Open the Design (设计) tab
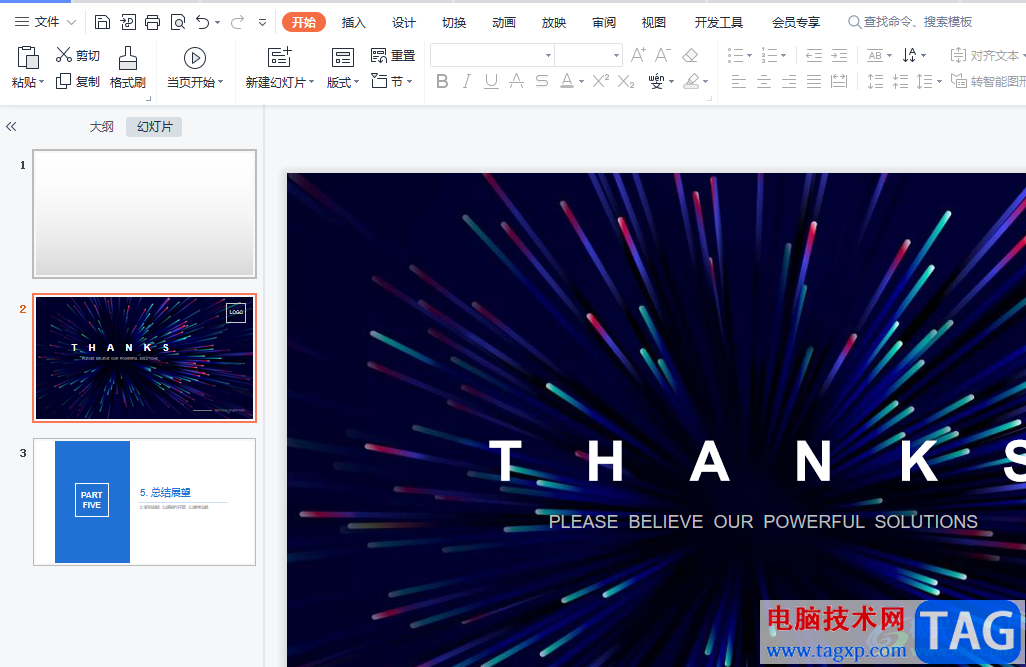This screenshot has height=667, width=1026. [x=404, y=22]
